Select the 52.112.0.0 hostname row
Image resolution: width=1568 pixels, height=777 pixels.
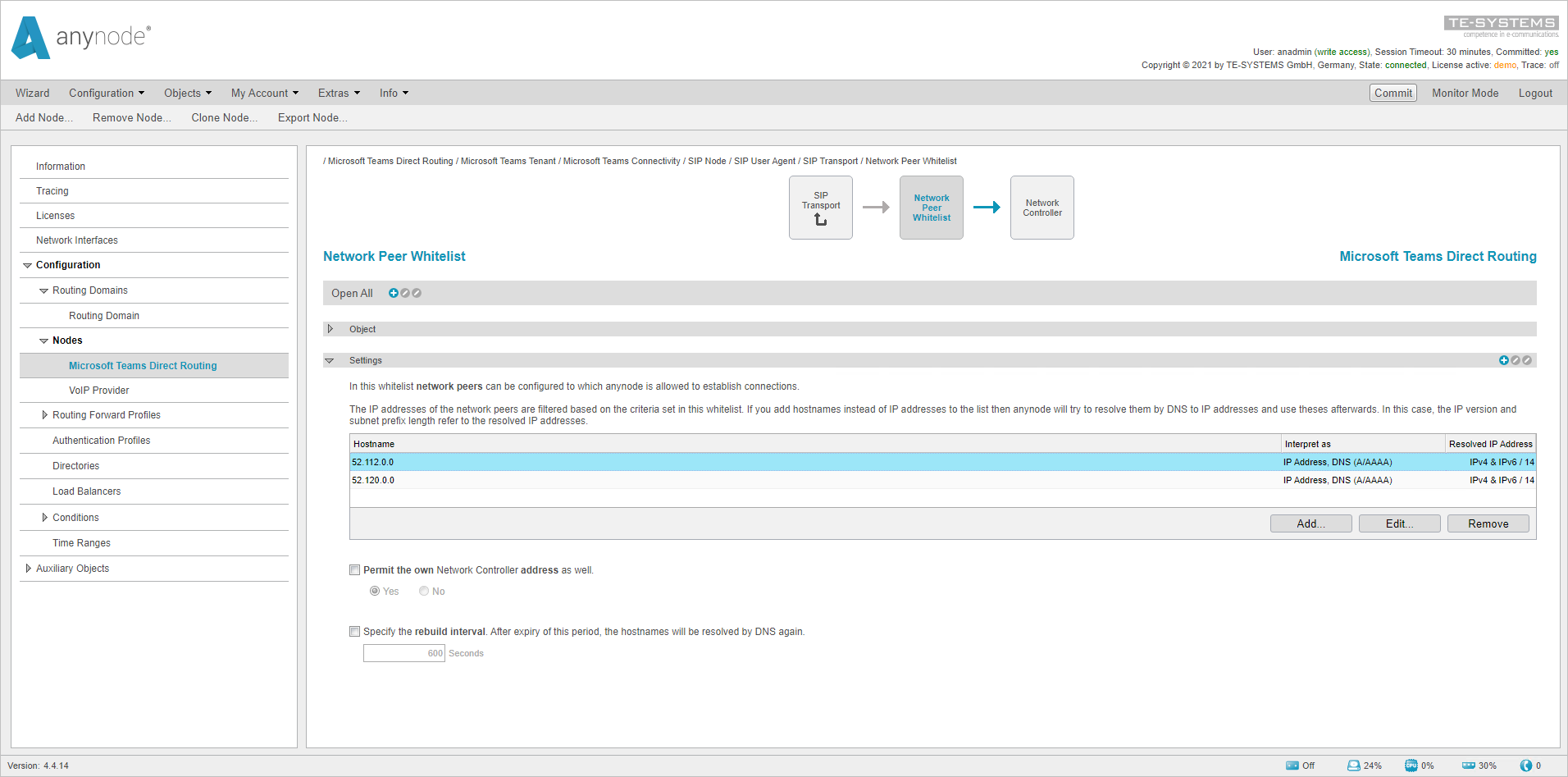(x=943, y=462)
